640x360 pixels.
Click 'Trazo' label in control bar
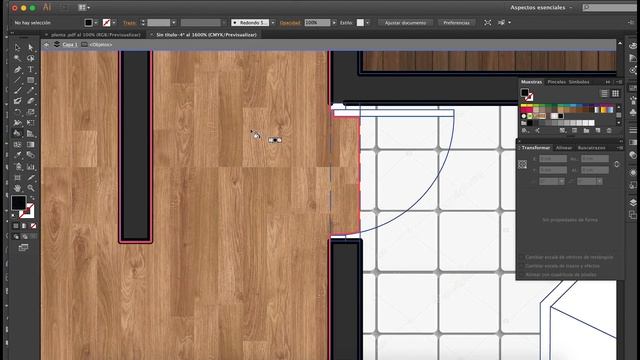click(x=129, y=23)
